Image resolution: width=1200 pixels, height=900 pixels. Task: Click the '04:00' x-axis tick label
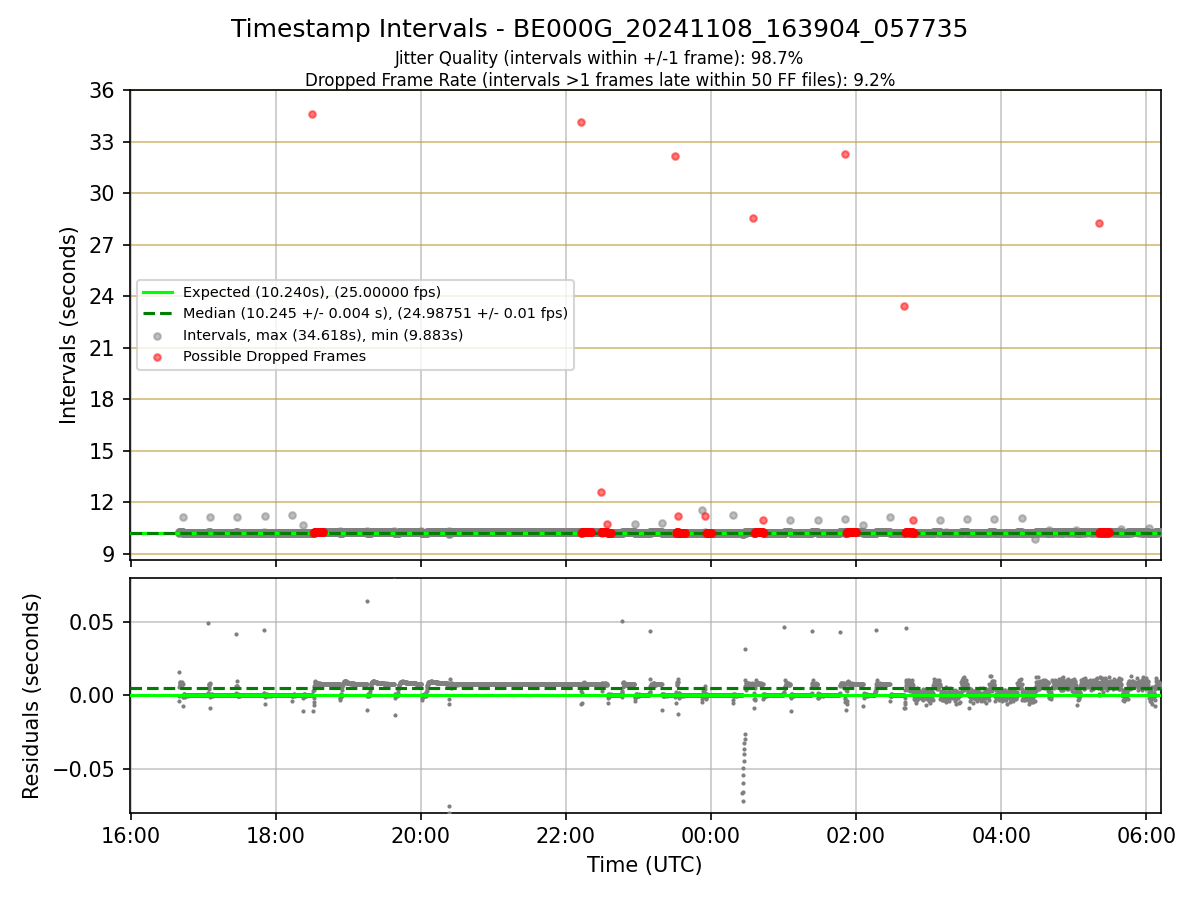1000,834
